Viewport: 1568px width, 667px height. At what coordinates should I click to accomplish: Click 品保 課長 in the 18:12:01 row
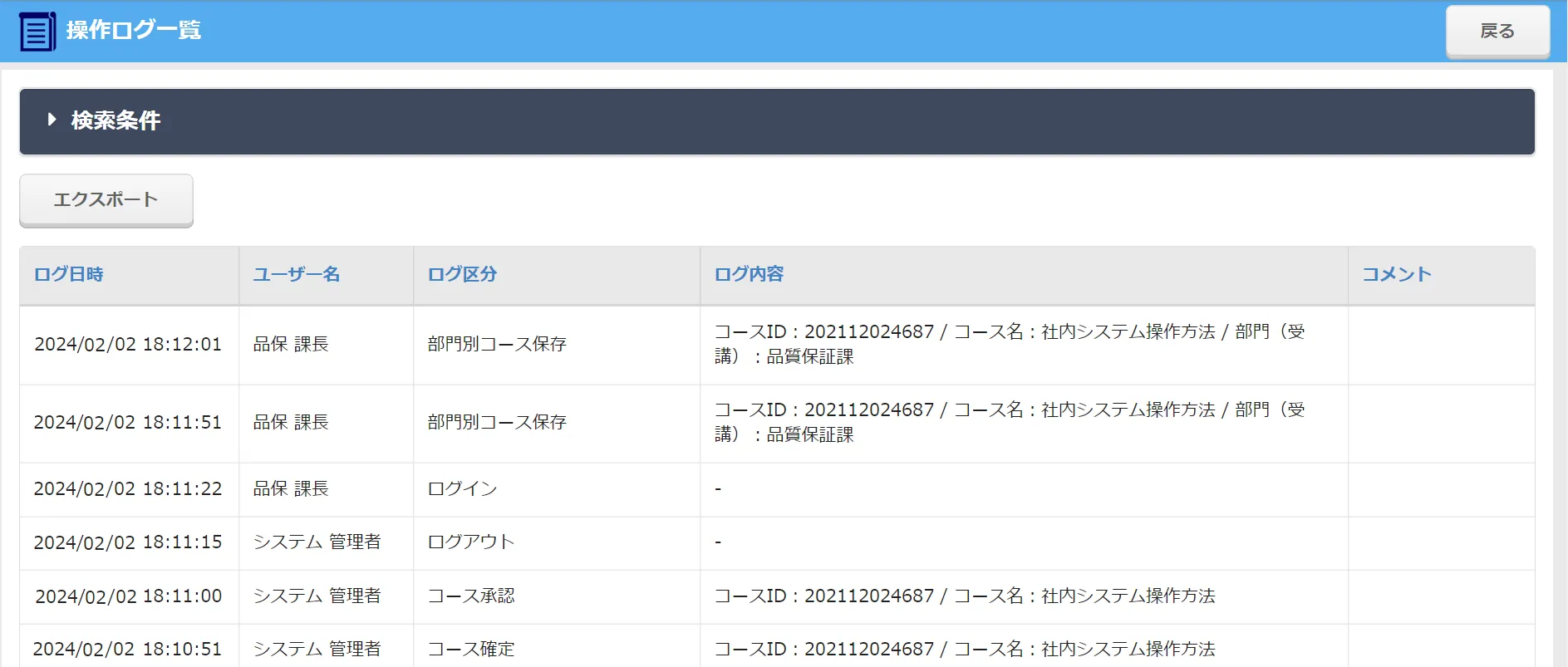291,344
